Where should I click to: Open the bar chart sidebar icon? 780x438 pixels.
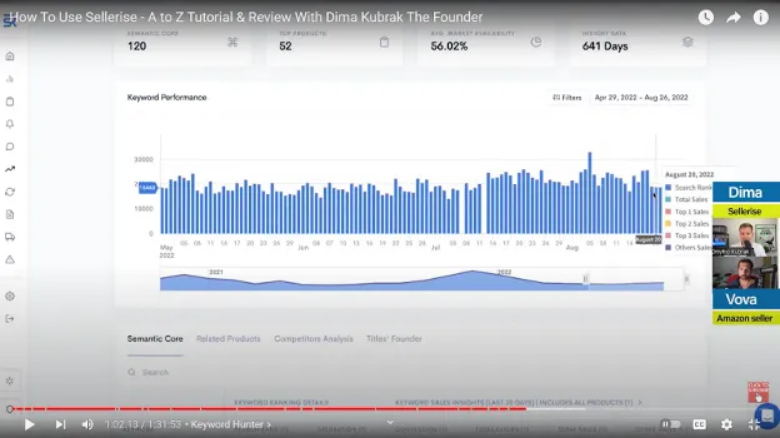tap(10, 79)
